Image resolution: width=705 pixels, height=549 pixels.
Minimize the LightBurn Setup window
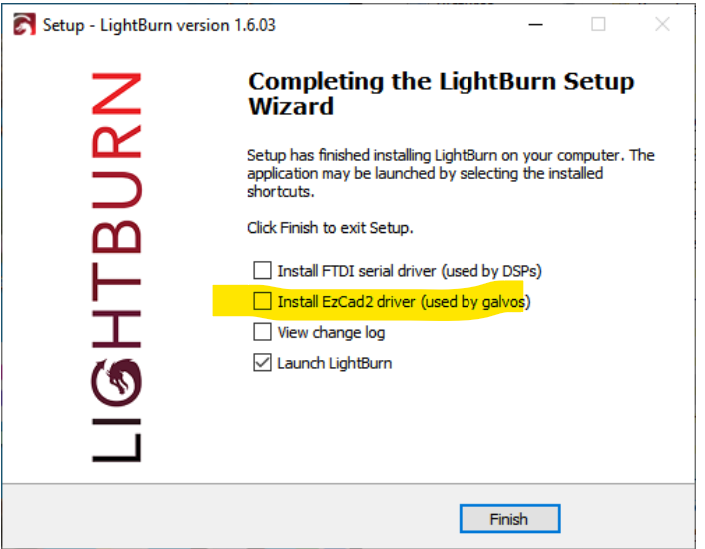535,24
